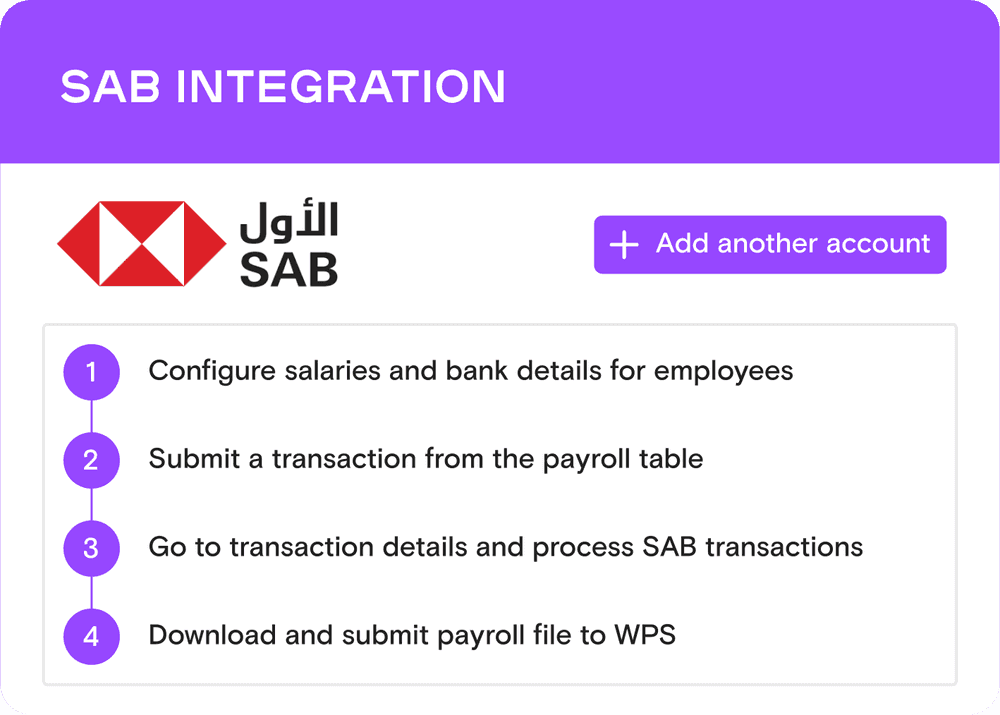Image resolution: width=1000 pixels, height=715 pixels.
Task: Click the connector line between steps 1 and 2
Action: tap(91, 416)
